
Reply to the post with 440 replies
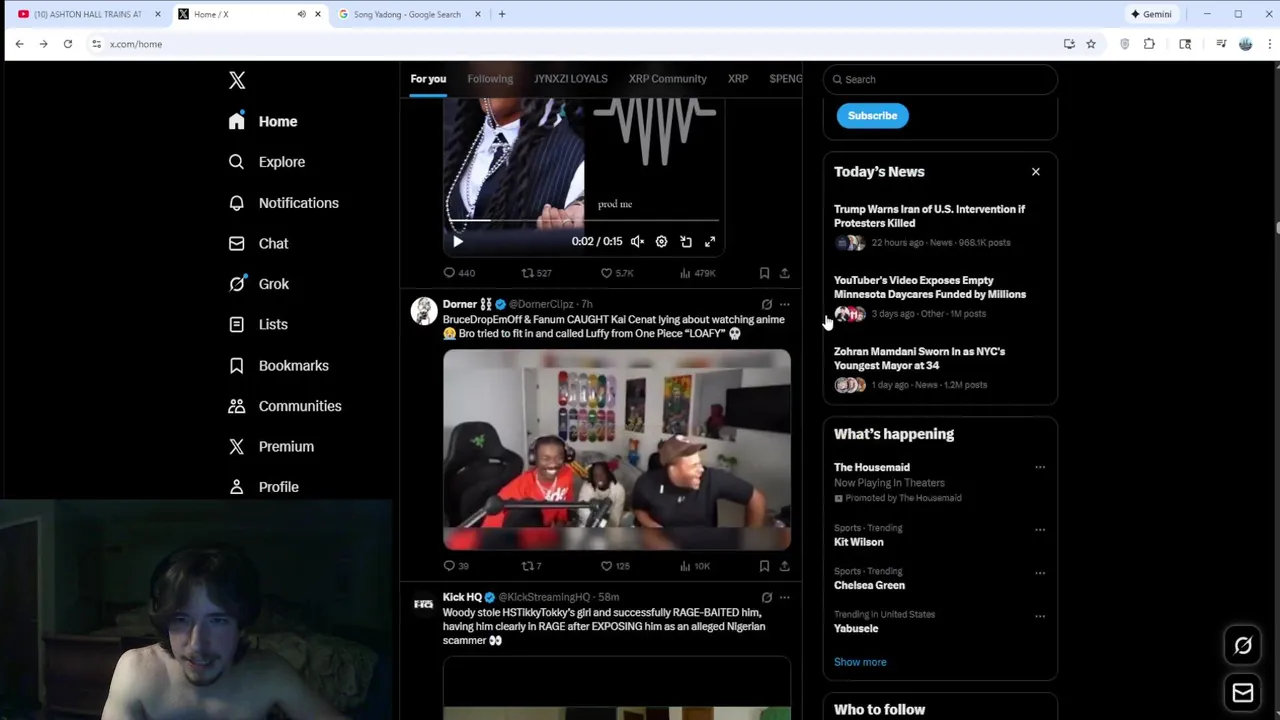click(x=459, y=273)
